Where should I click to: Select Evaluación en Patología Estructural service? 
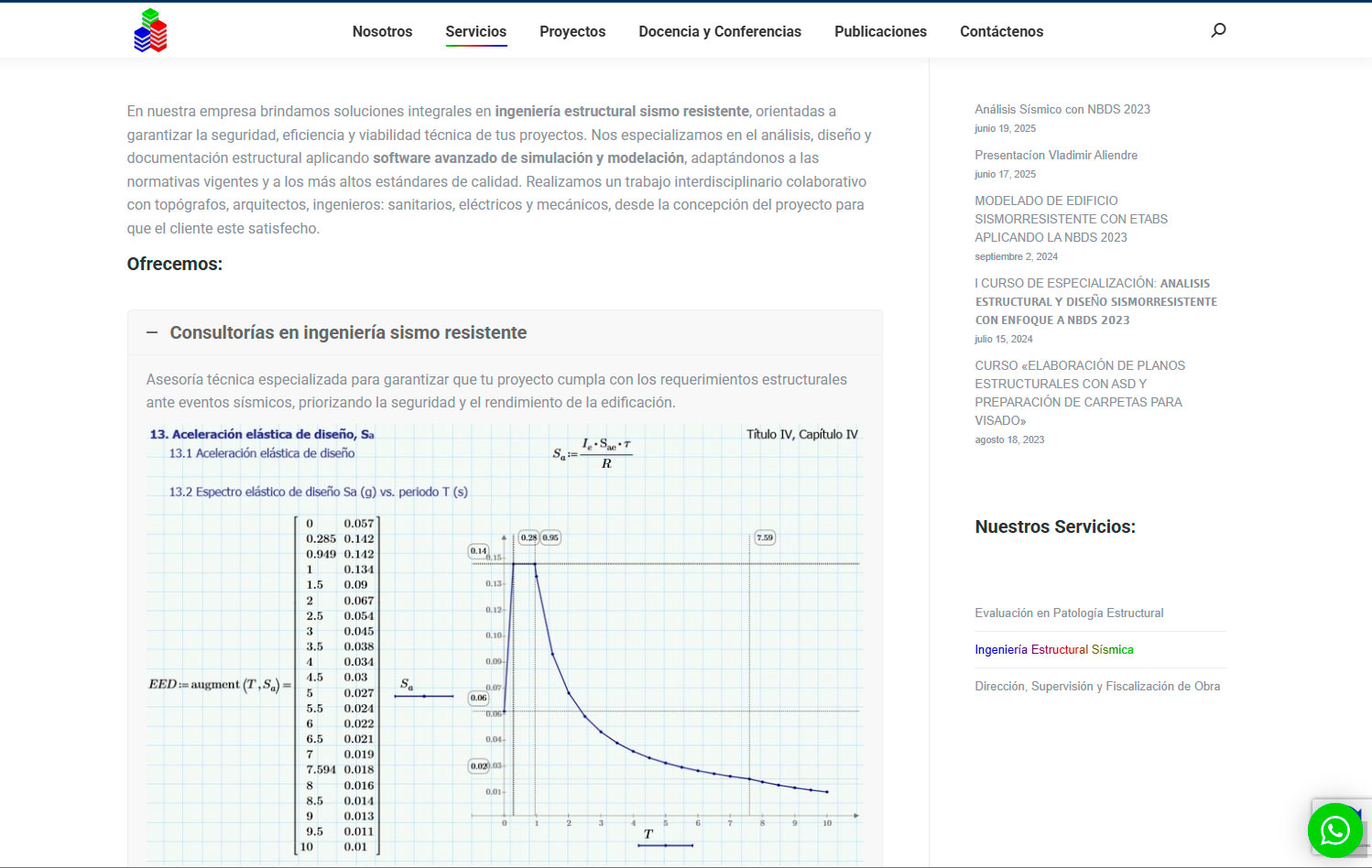click(x=1068, y=613)
